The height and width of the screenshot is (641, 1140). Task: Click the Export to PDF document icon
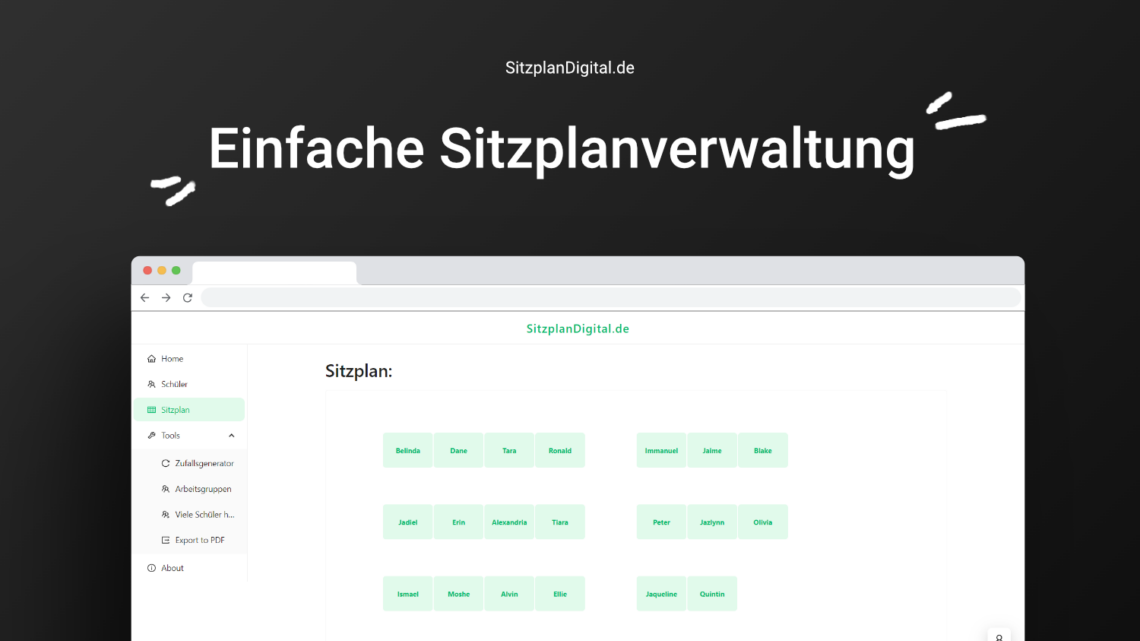(x=166, y=539)
